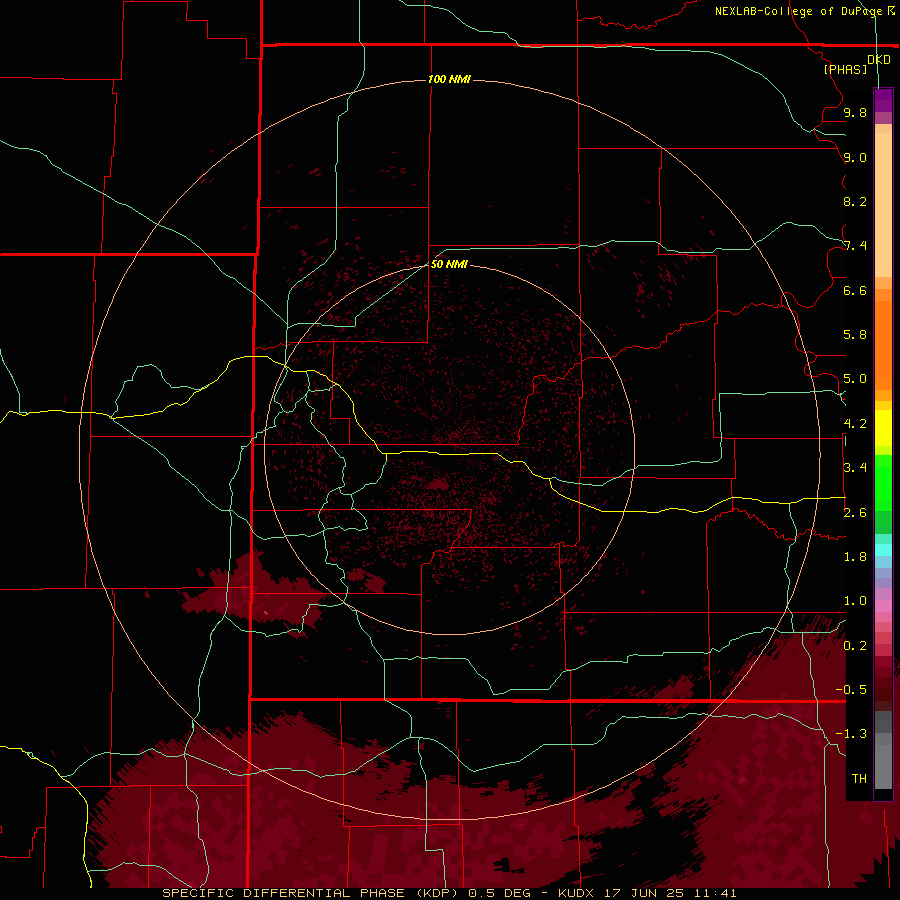Select the 6.6 scale value
The image size is (900, 900).
click(855, 290)
